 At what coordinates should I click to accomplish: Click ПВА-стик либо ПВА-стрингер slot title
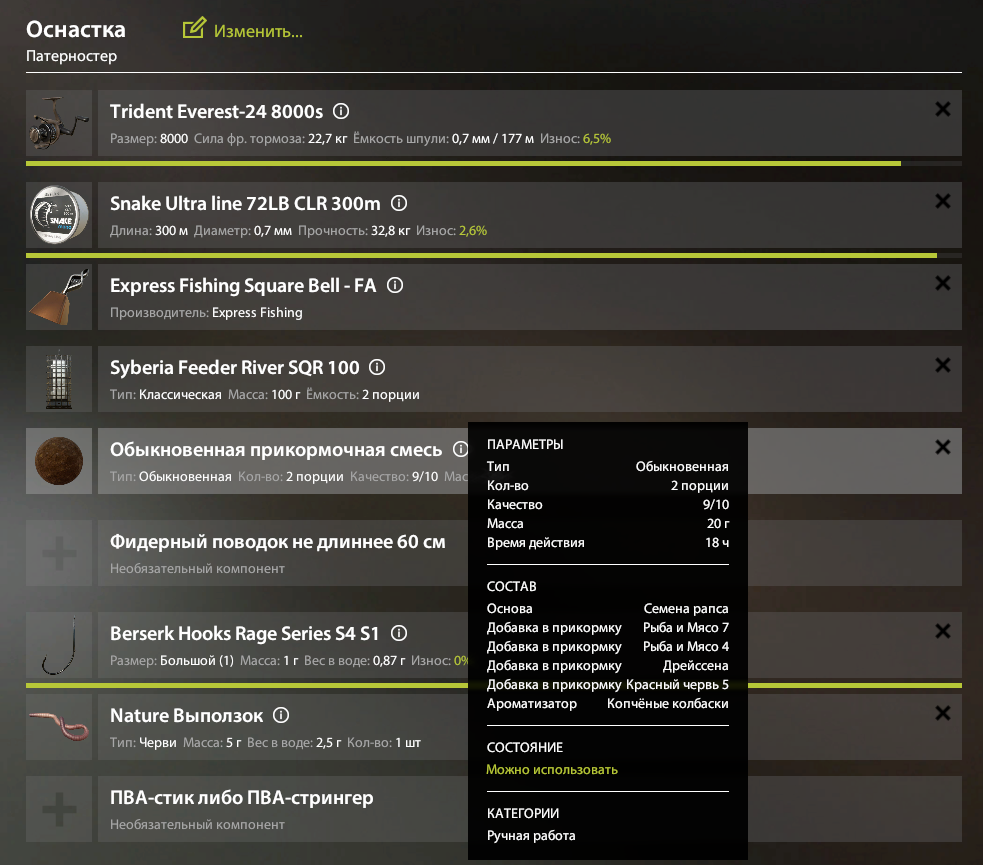[x=241, y=797]
